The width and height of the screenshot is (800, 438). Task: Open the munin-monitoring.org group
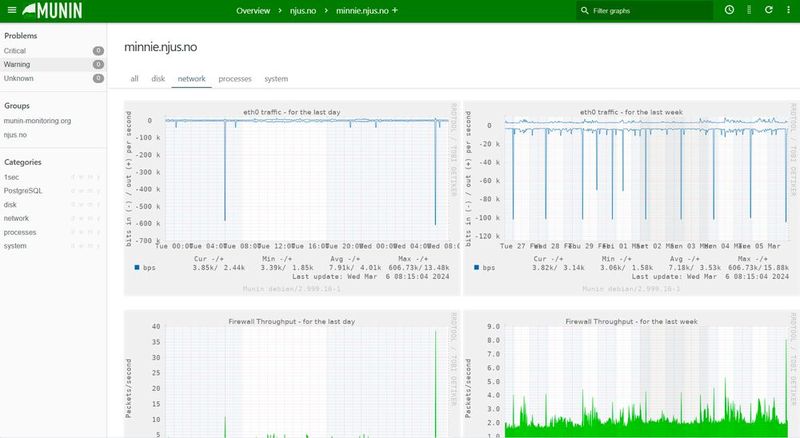click(x=38, y=120)
